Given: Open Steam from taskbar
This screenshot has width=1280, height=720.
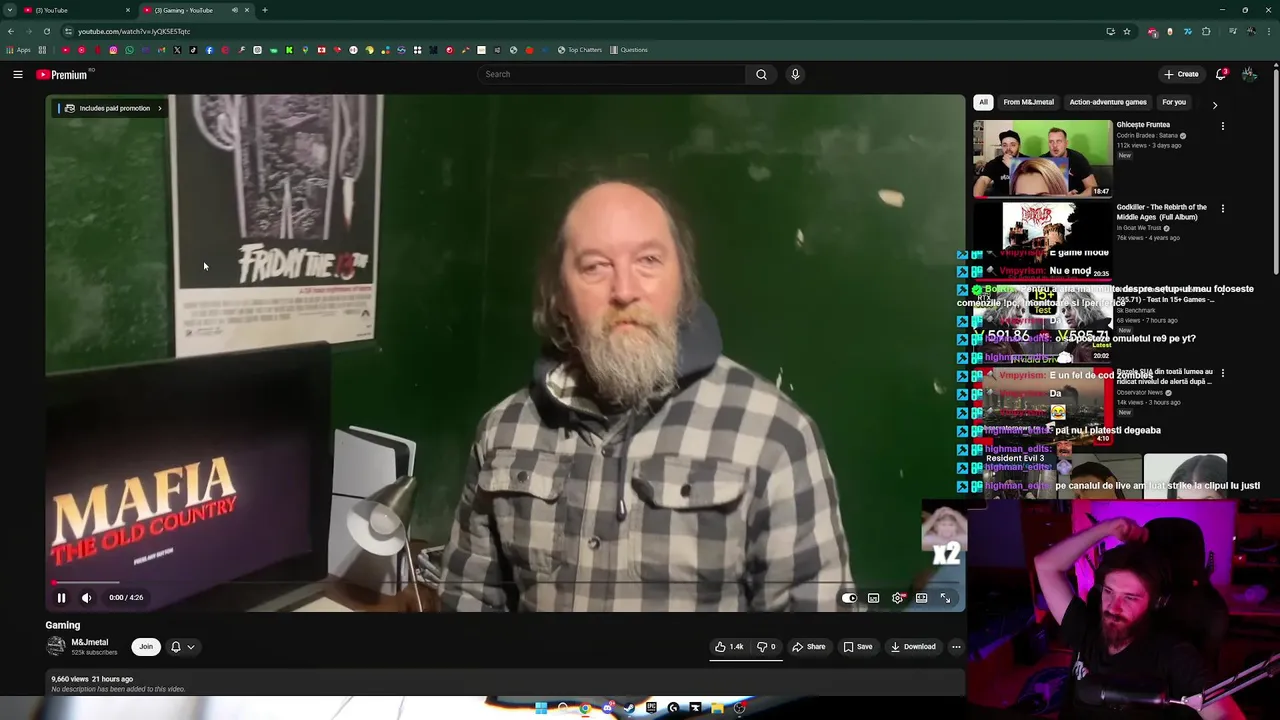Looking at the screenshot, I should 629,708.
